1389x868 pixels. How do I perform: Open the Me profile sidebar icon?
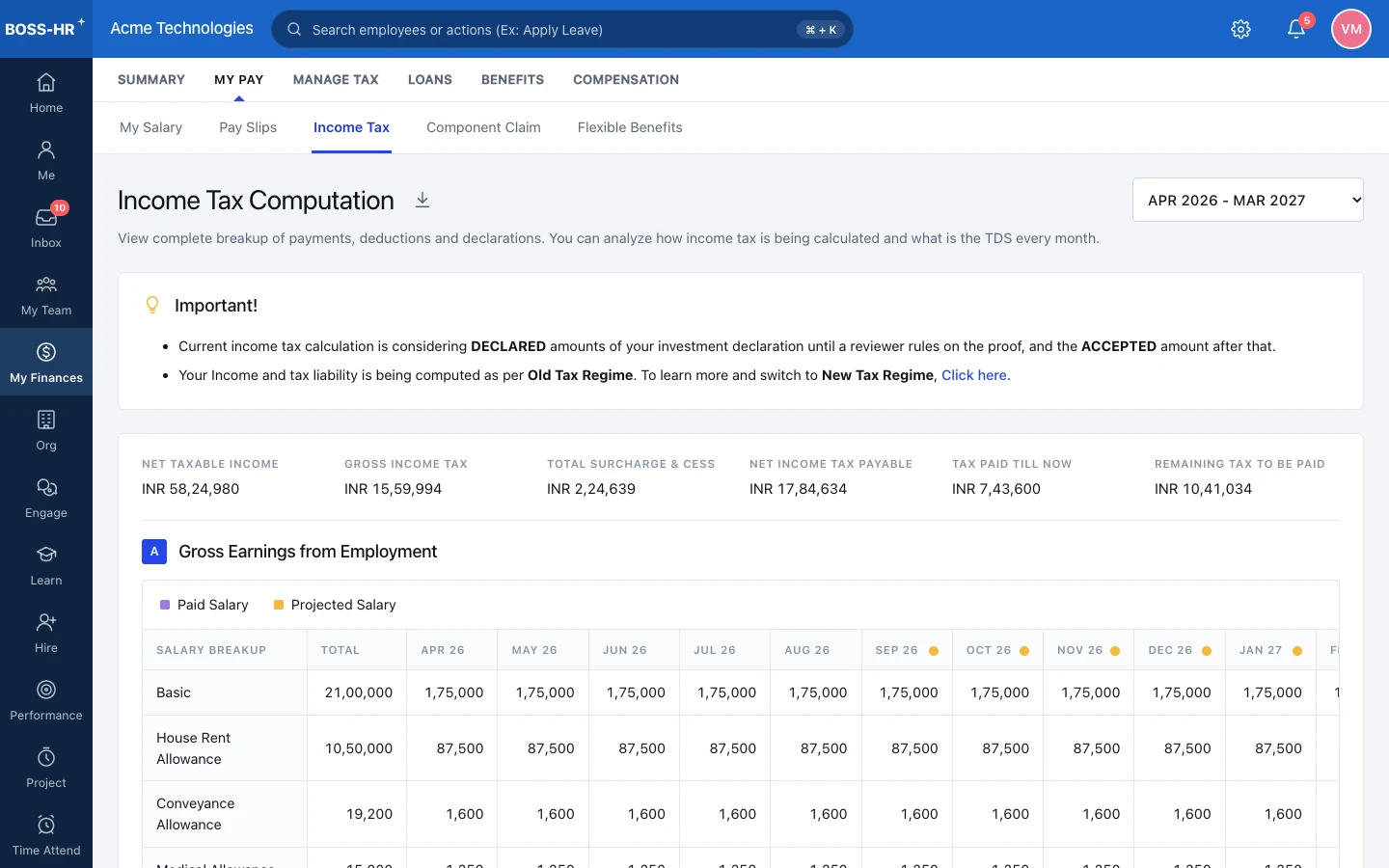click(46, 150)
